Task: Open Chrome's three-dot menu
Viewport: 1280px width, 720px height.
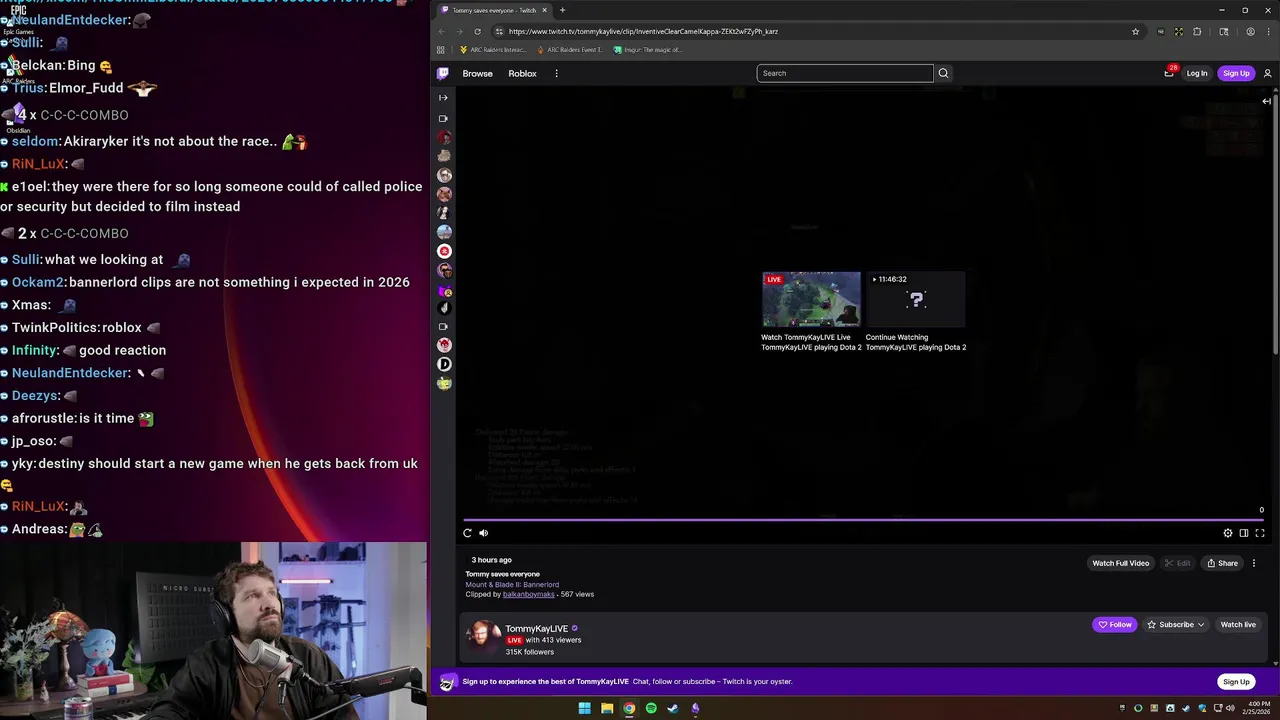Action: 1268,31
